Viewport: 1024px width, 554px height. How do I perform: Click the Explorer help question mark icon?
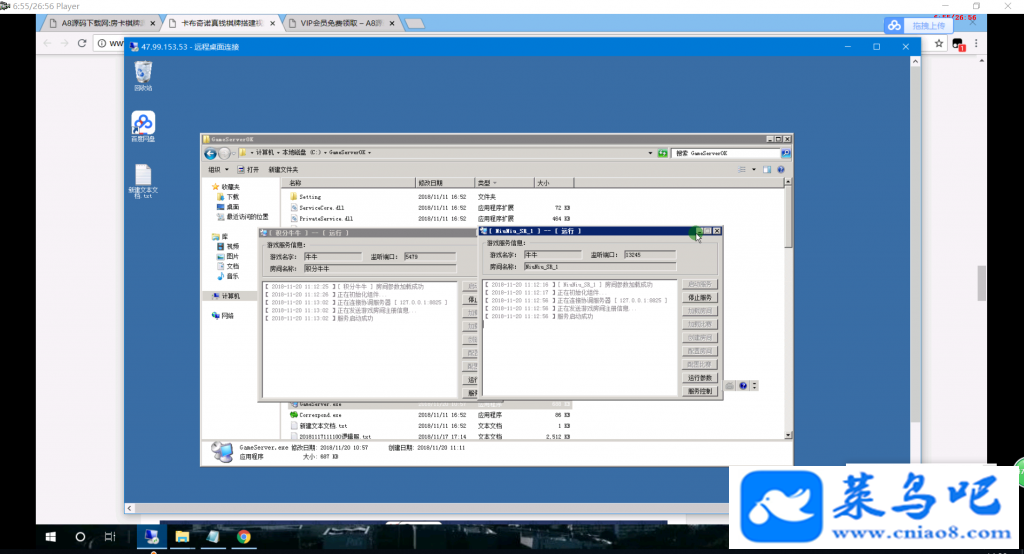coord(780,170)
